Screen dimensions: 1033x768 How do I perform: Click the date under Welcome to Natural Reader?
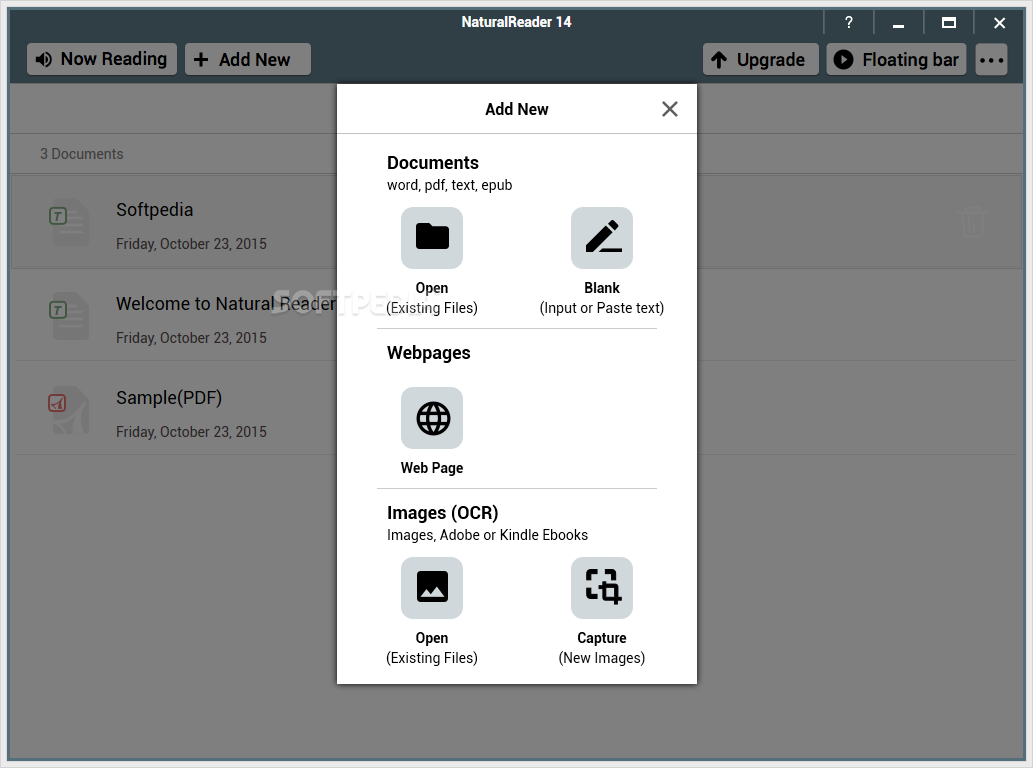(x=191, y=337)
